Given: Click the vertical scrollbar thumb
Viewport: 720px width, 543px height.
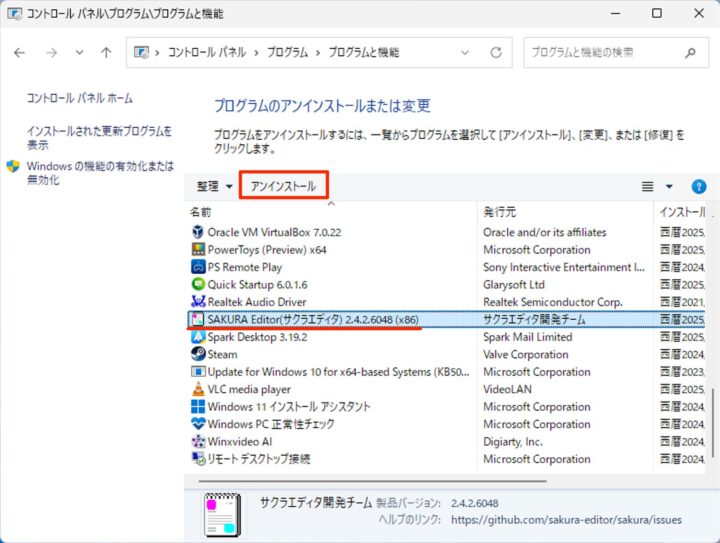Looking at the screenshot, I should coord(713,423).
